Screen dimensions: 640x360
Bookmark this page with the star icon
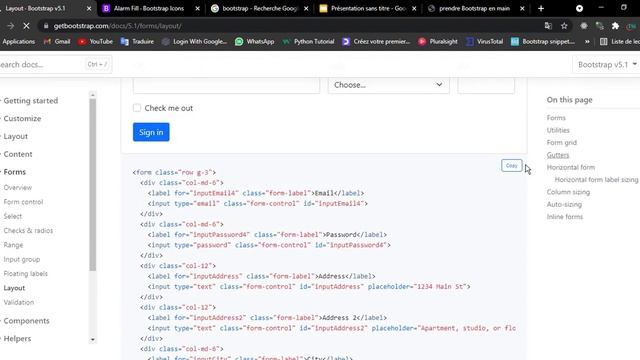(564, 26)
